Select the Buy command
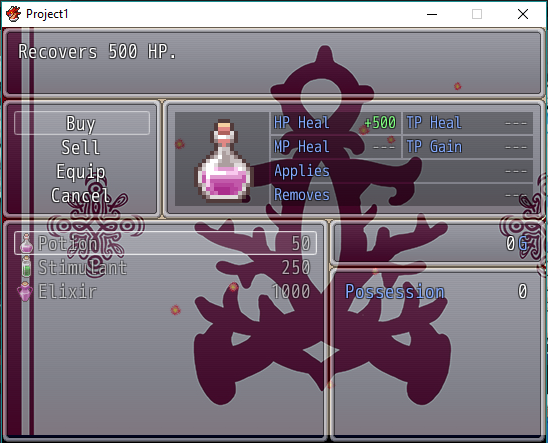The width and height of the screenshot is (548, 443). pos(82,123)
